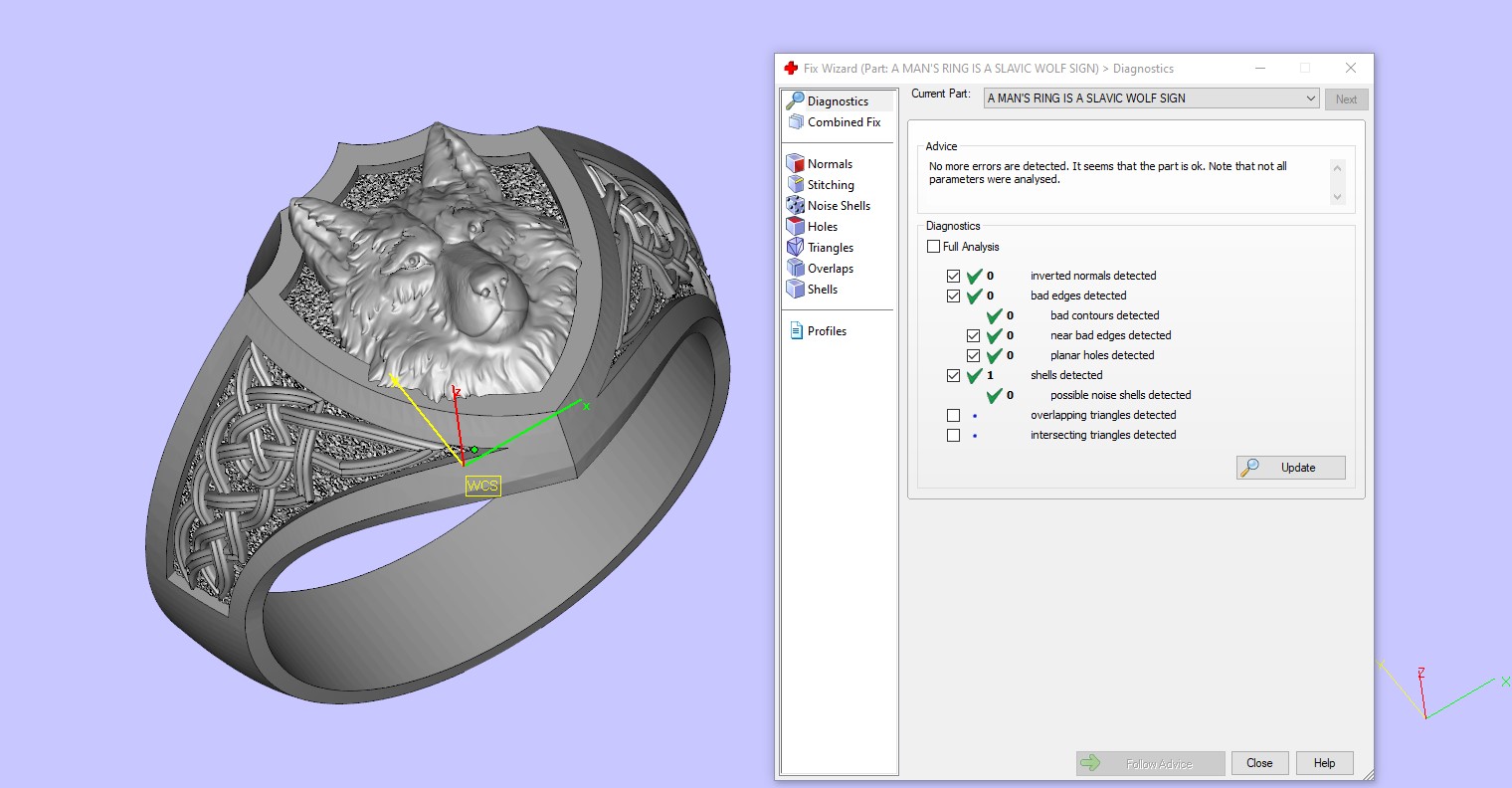This screenshot has width=1512, height=788.
Task: Click the green check beside inverted normals
Action: coord(975,277)
